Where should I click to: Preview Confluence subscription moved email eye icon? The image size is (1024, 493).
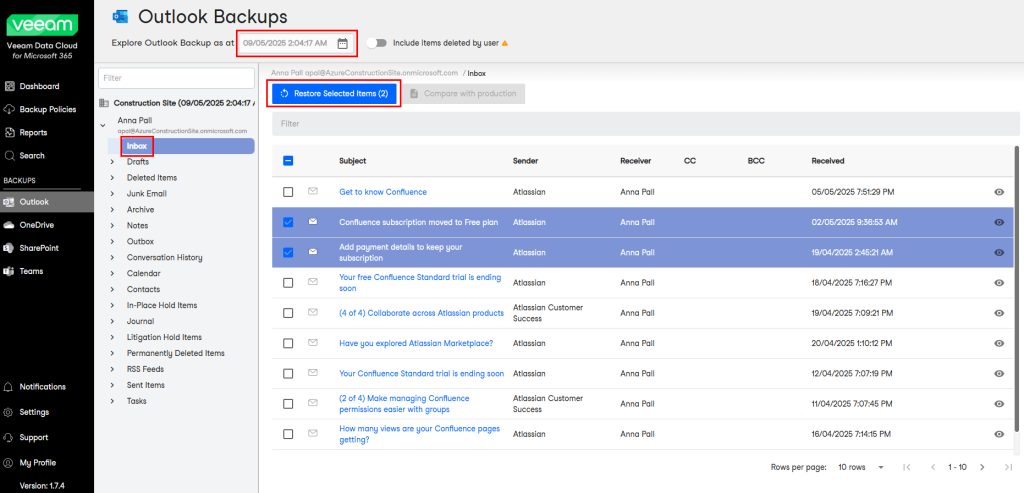[999, 222]
